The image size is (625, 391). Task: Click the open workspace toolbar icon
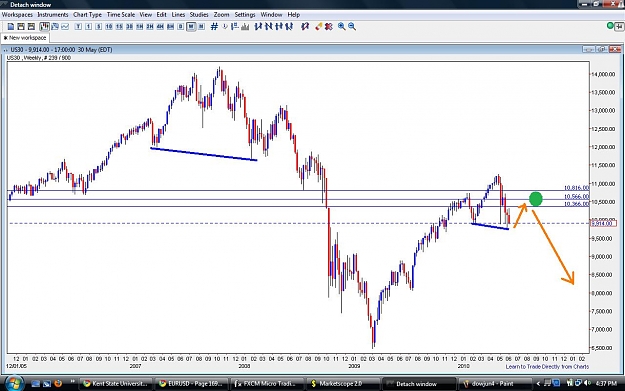pyautogui.click(x=21, y=27)
